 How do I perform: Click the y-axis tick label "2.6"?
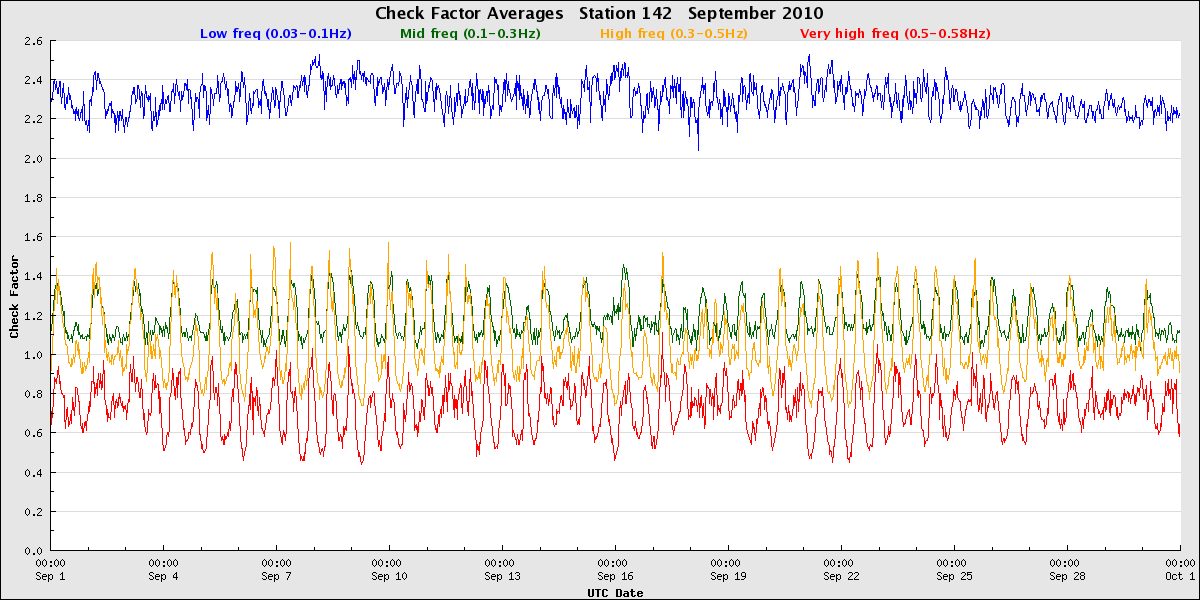(x=33, y=41)
